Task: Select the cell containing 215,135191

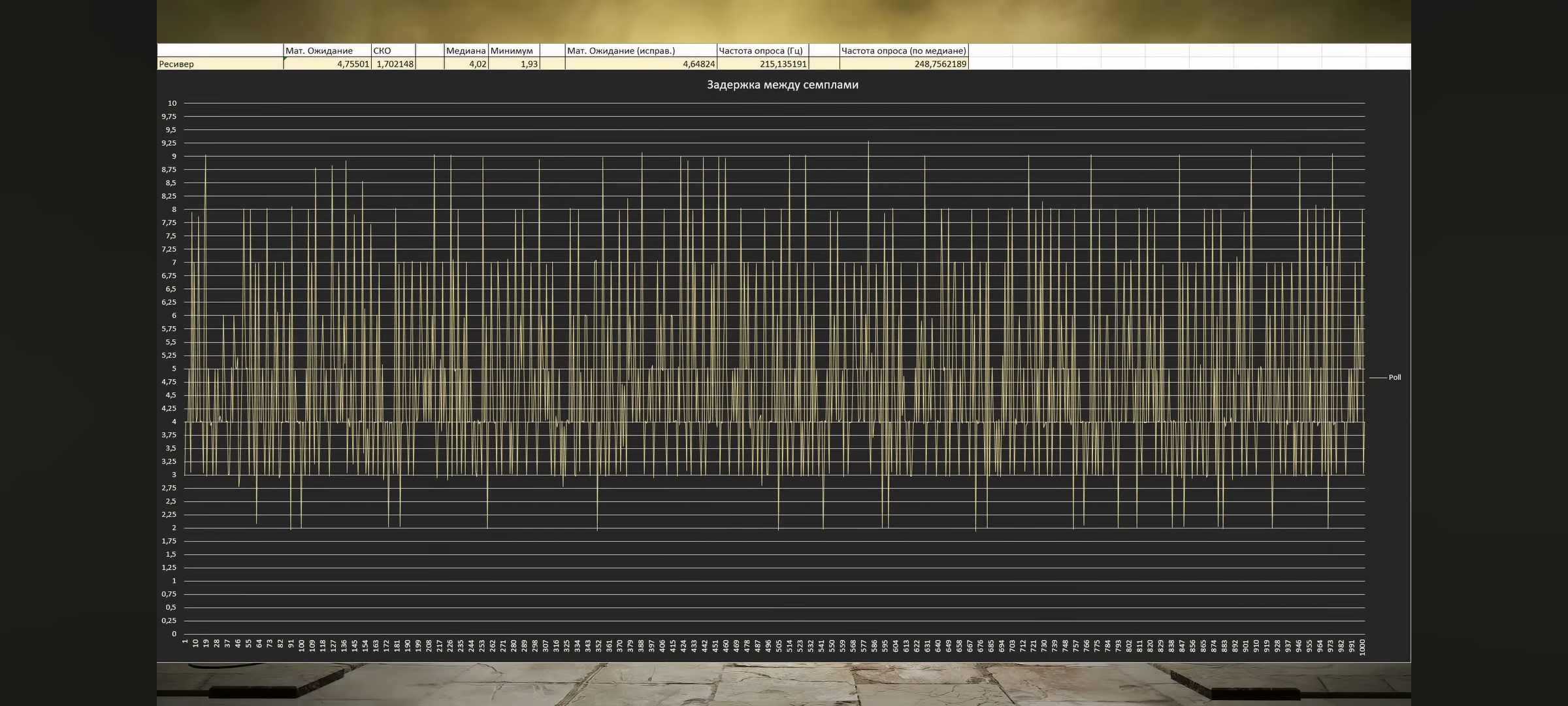Action: [762, 64]
